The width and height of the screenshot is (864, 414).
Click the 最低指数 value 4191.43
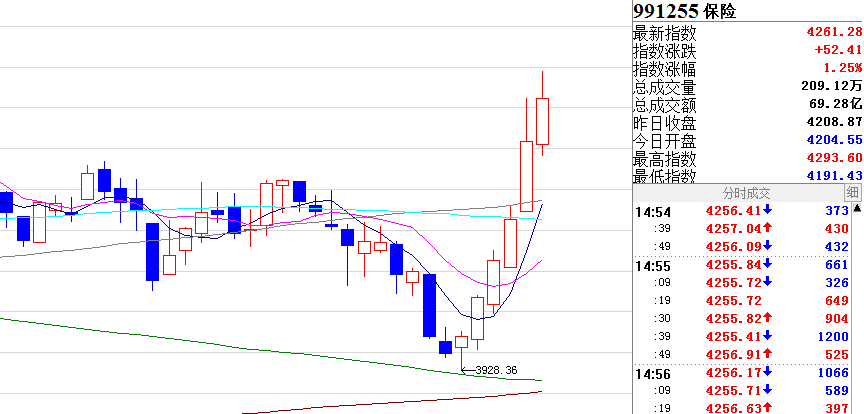pyautogui.click(x=834, y=176)
